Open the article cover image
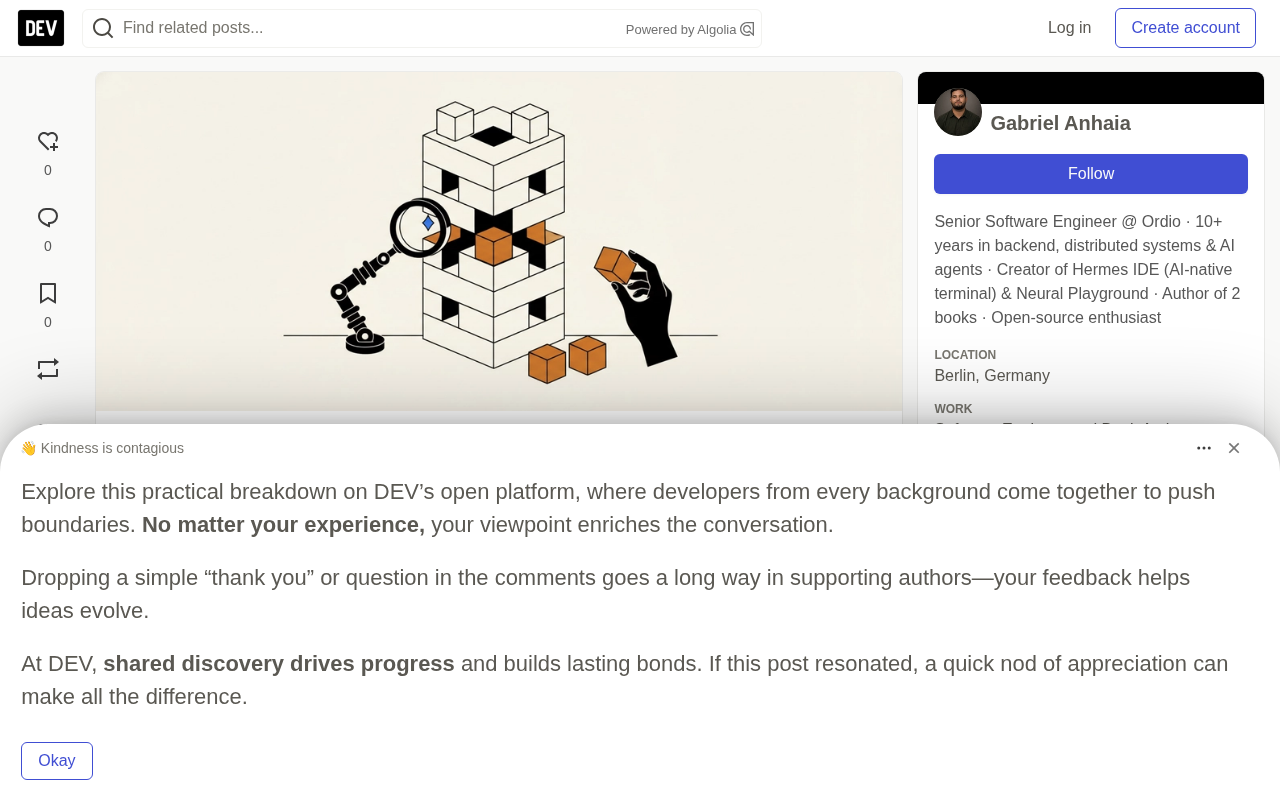The height and width of the screenshot is (800, 1280). [499, 241]
